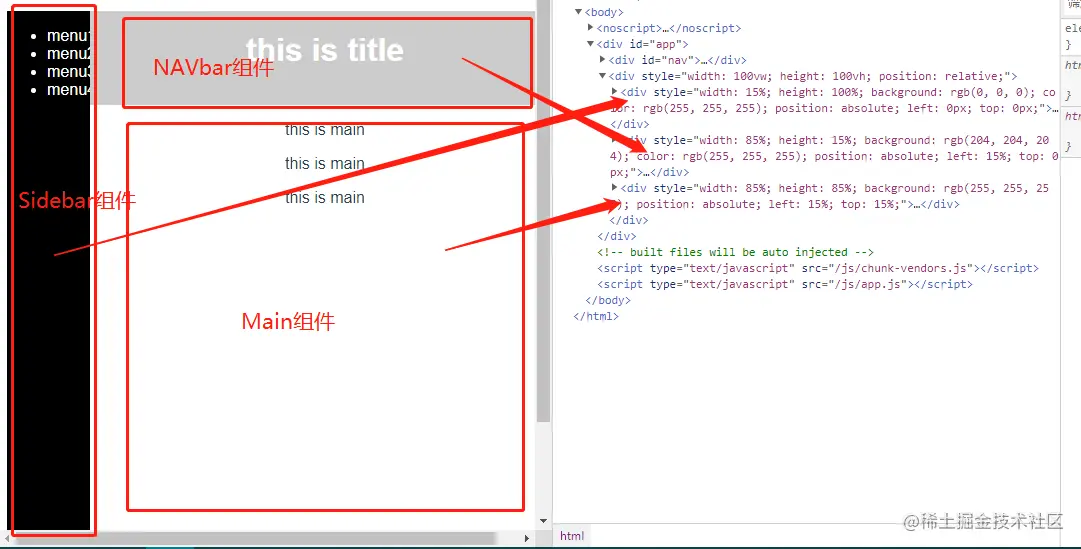Click the menu1 sidebar item
Image resolution: width=1081 pixels, height=549 pixels.
(68, 36)
